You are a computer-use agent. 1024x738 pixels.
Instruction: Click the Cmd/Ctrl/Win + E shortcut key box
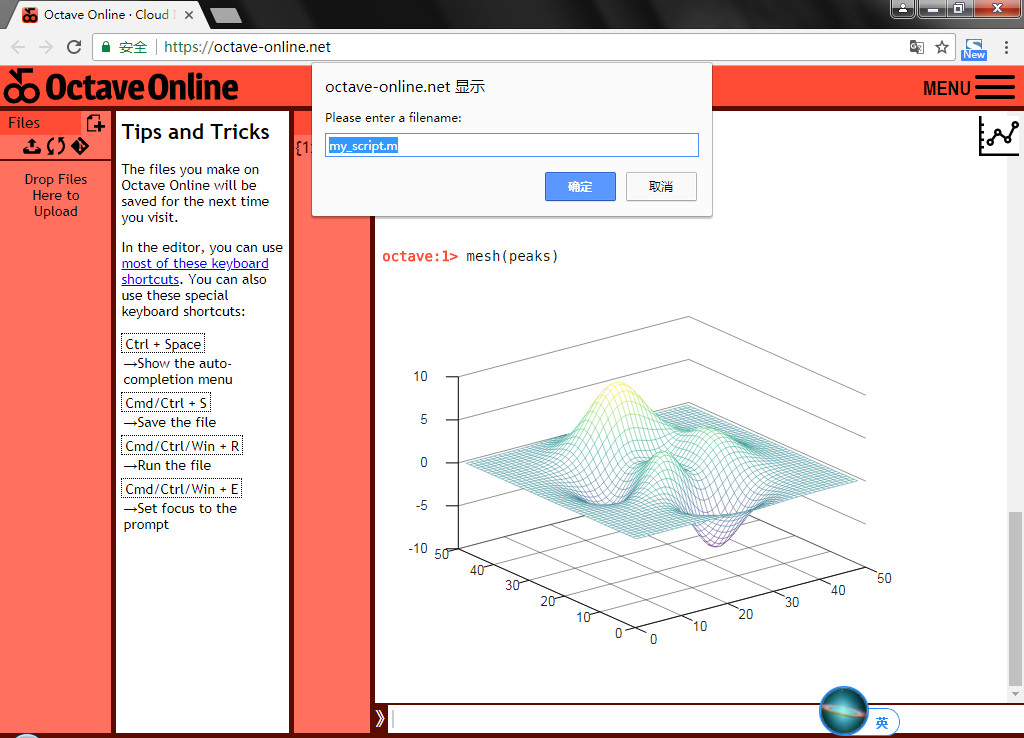[x=182, y=489]
